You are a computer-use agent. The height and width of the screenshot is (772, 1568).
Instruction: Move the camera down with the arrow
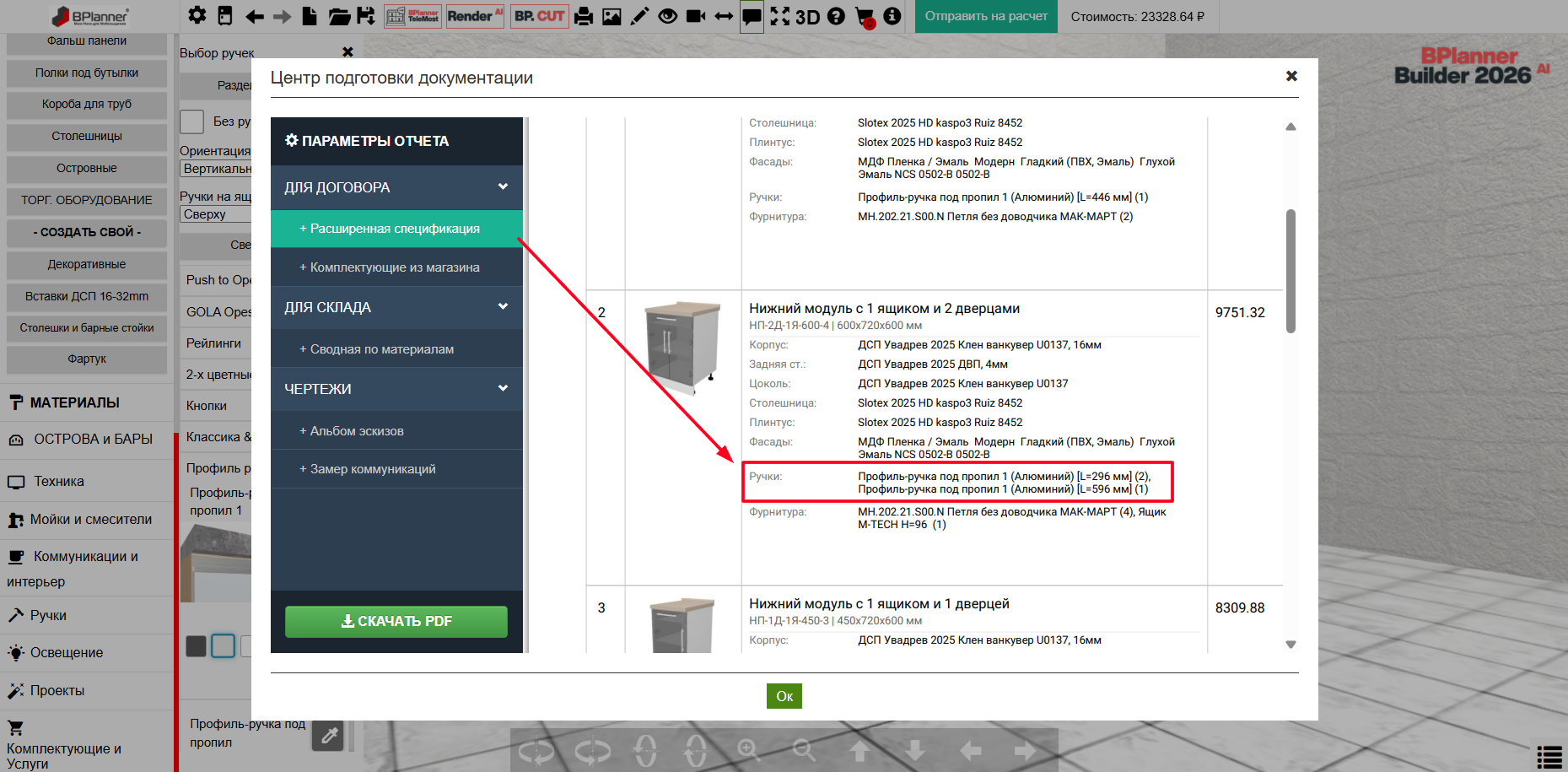(x=915, y=750)
